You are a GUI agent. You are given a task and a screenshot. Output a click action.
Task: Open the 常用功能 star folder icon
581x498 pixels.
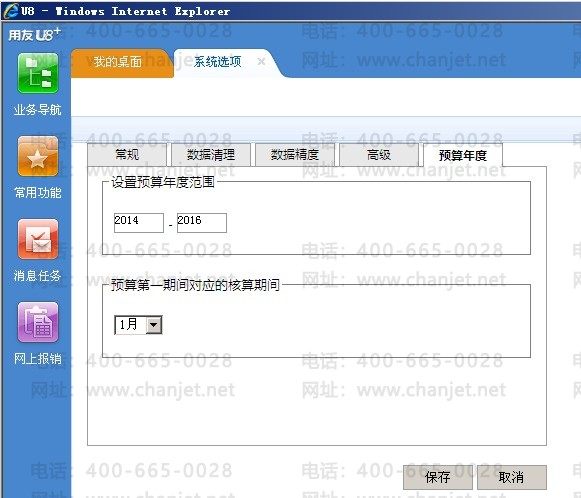pyautogui.click(x=38, y=156)
